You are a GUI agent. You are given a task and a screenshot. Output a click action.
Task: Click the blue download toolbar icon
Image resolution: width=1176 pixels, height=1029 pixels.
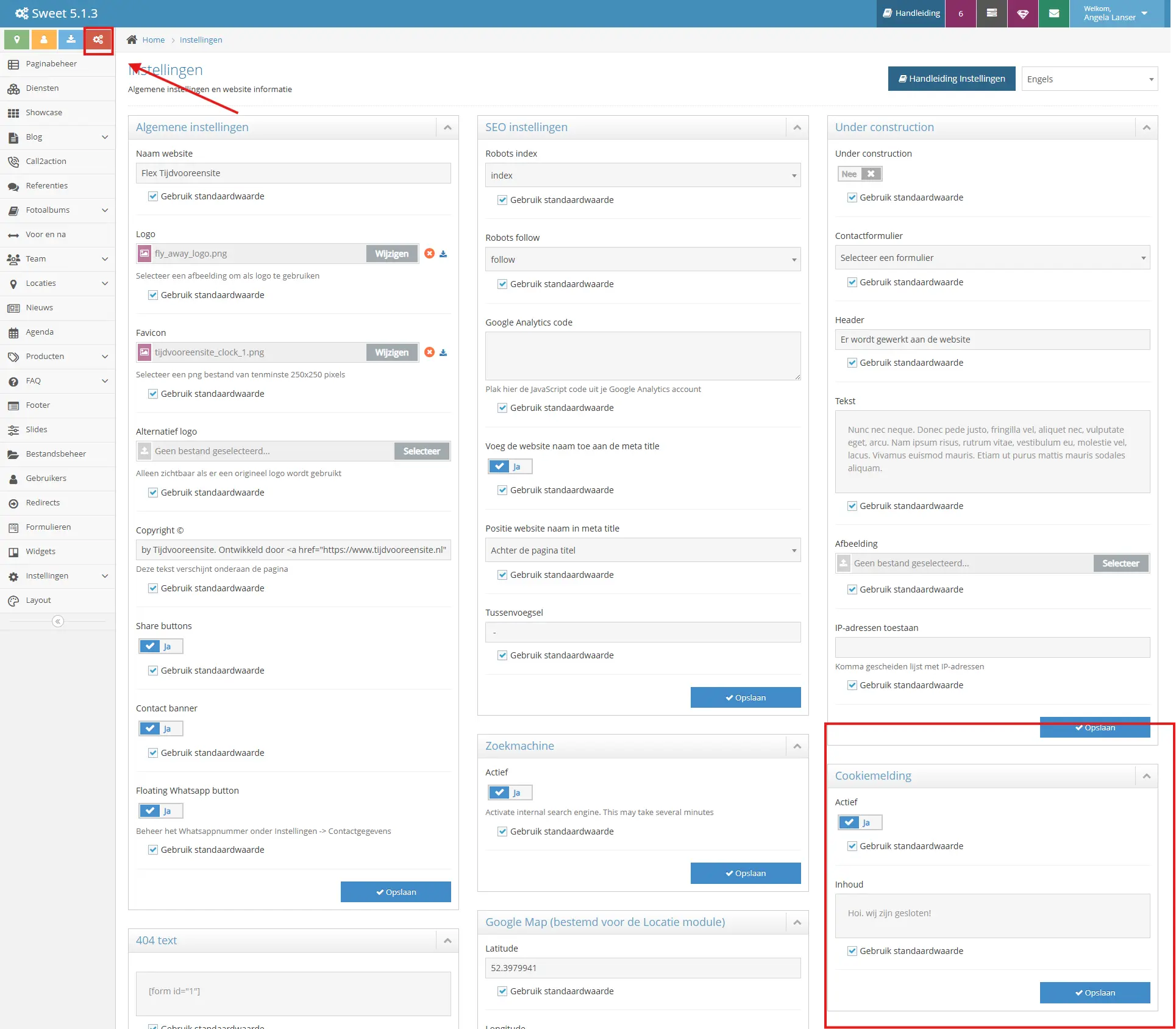click(71, 40)
